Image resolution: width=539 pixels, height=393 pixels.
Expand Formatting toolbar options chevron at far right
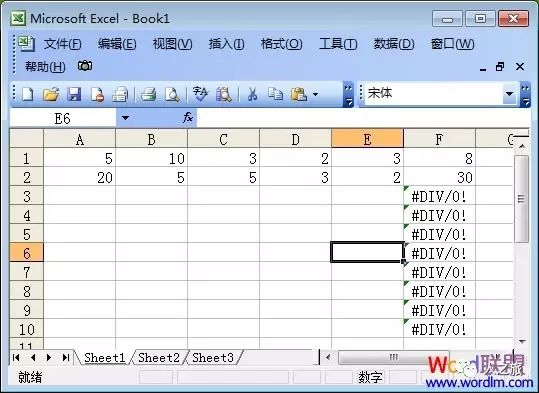(525, 94)
